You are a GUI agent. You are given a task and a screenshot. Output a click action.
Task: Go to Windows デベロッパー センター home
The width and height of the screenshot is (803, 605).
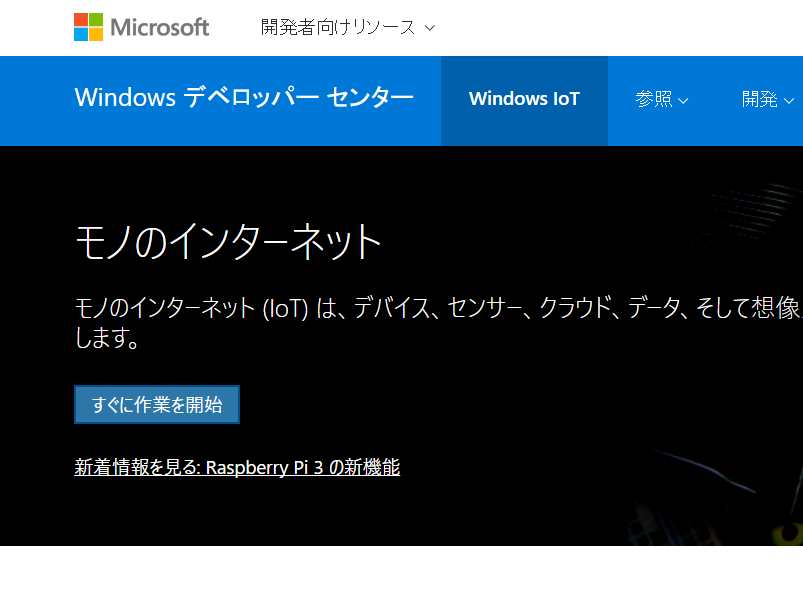(244, 97)
